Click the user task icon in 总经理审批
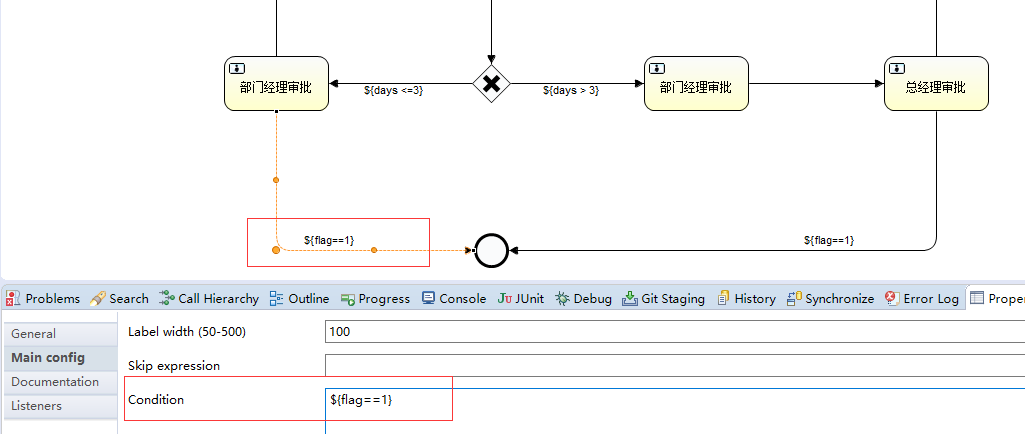This screenshot has width=1025, height=434. (x=898, y=68)
